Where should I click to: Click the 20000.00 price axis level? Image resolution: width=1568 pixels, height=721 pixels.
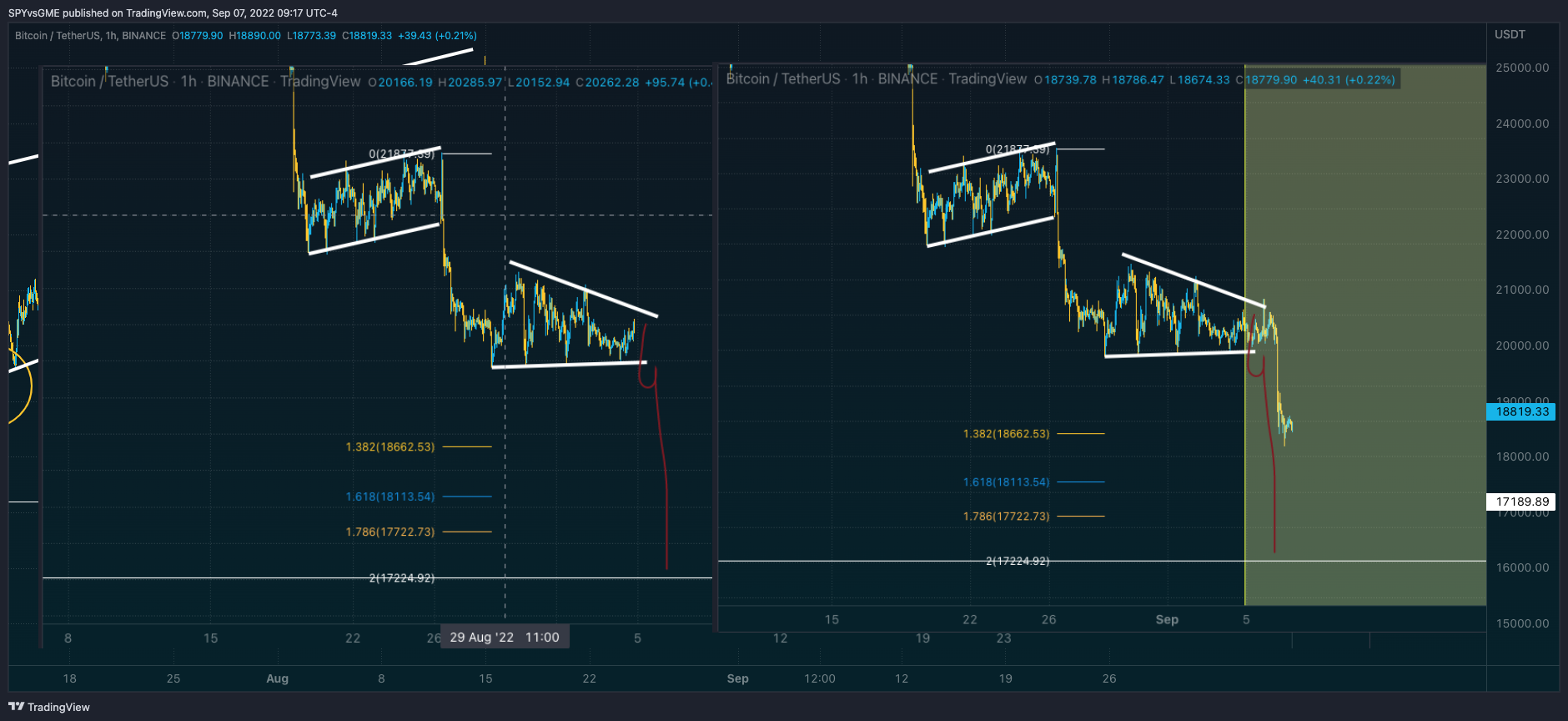[x=1522, y=345]
